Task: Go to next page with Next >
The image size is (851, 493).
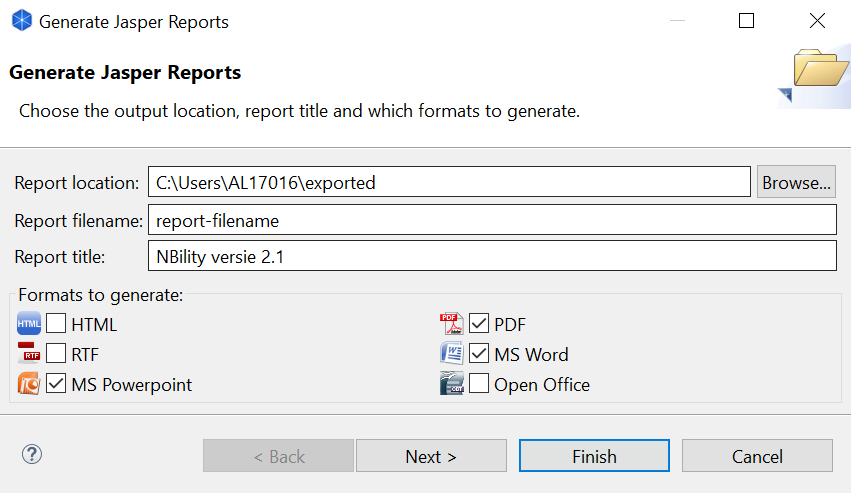Action: pos(431,456)
